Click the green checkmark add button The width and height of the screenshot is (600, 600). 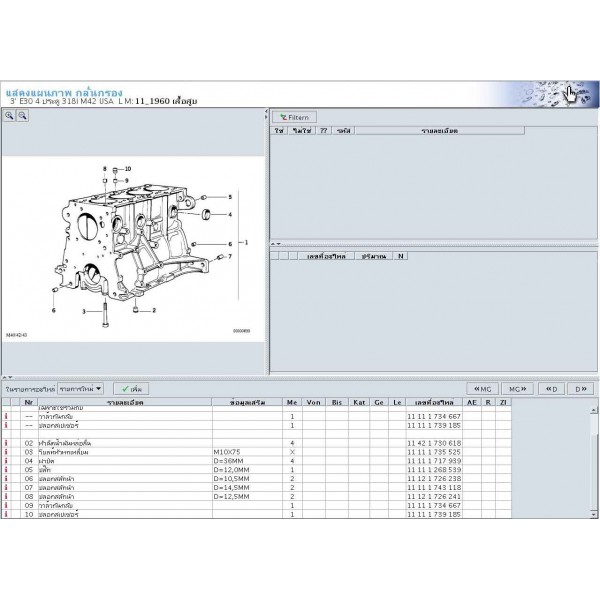129,387
